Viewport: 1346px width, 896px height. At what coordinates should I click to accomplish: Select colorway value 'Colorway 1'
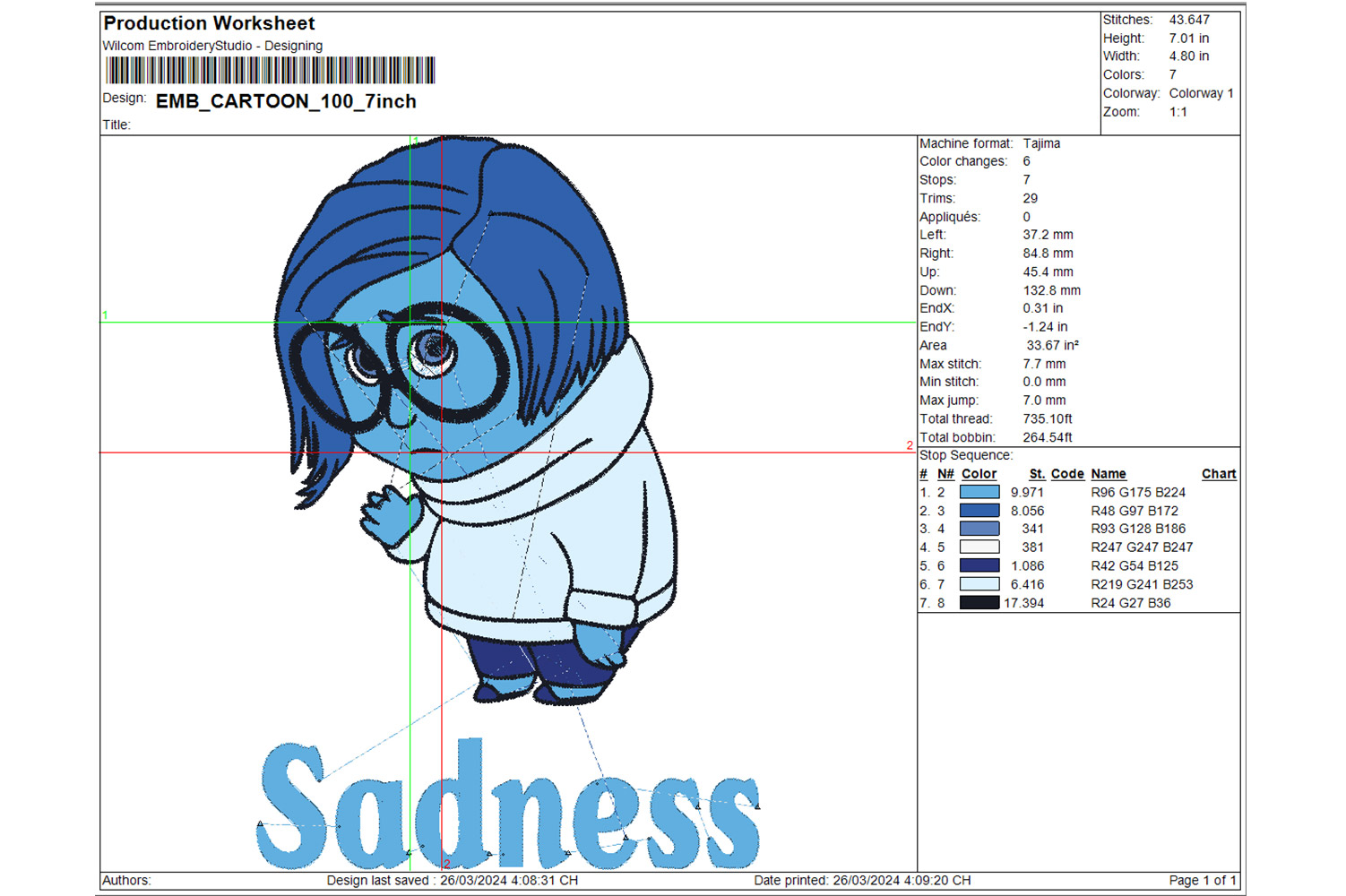pyautogui.click(x=1201, y=93)
